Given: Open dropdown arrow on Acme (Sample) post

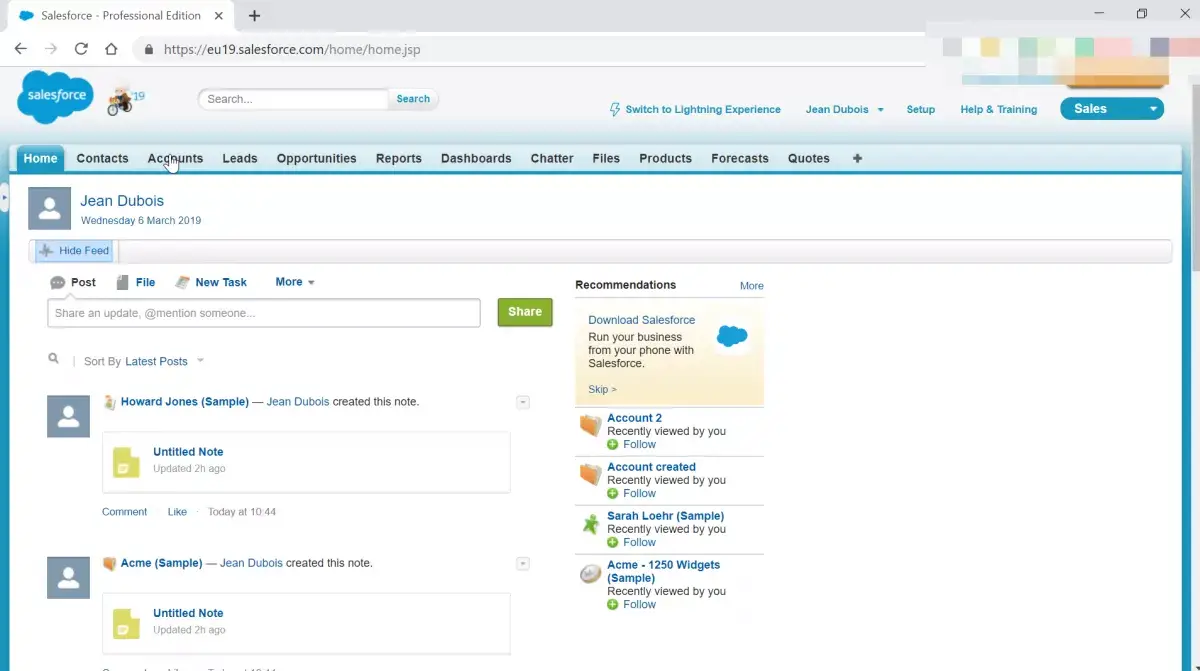Looking at the screenshot, I should [523, 564].
